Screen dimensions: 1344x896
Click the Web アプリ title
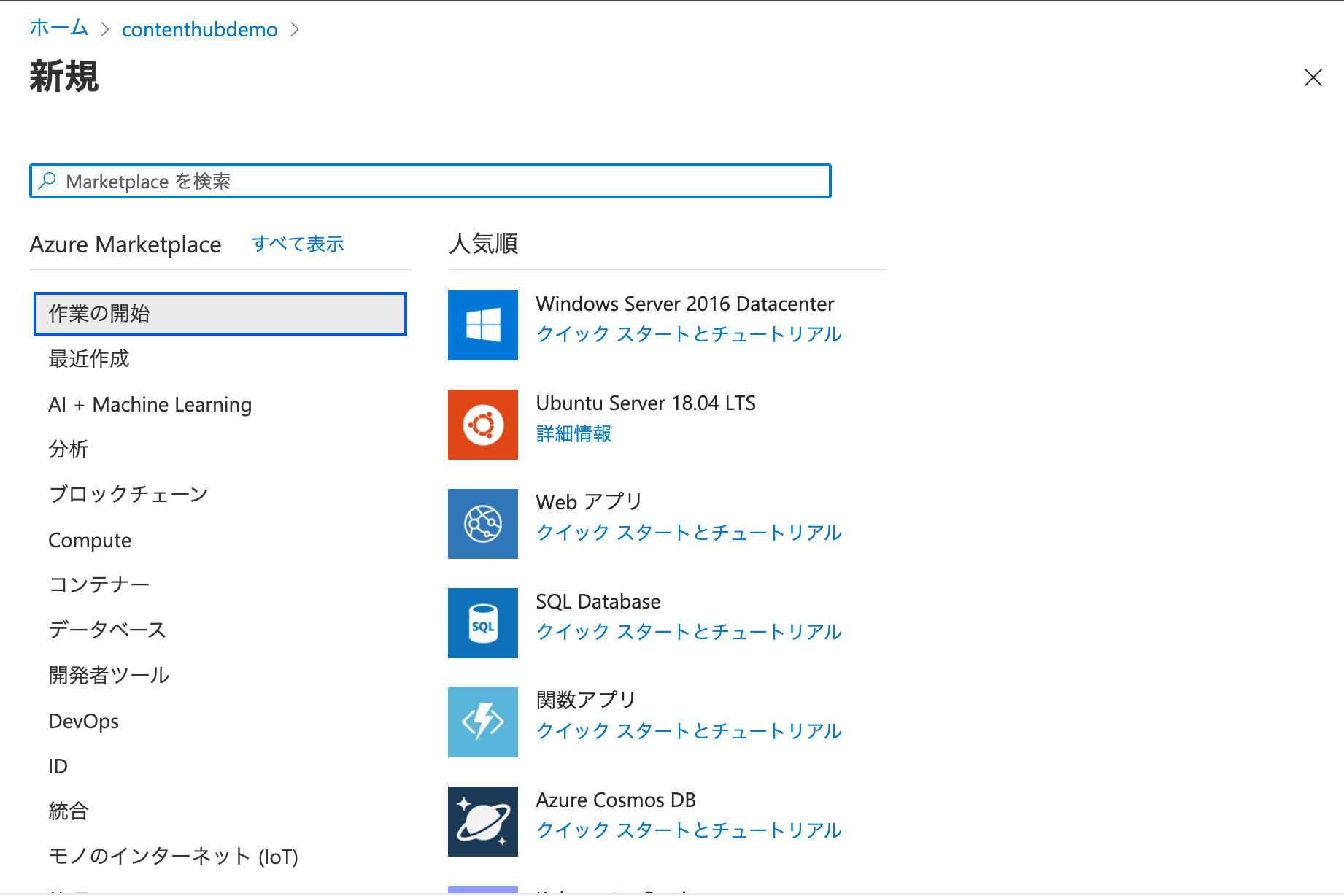(589, 502)
